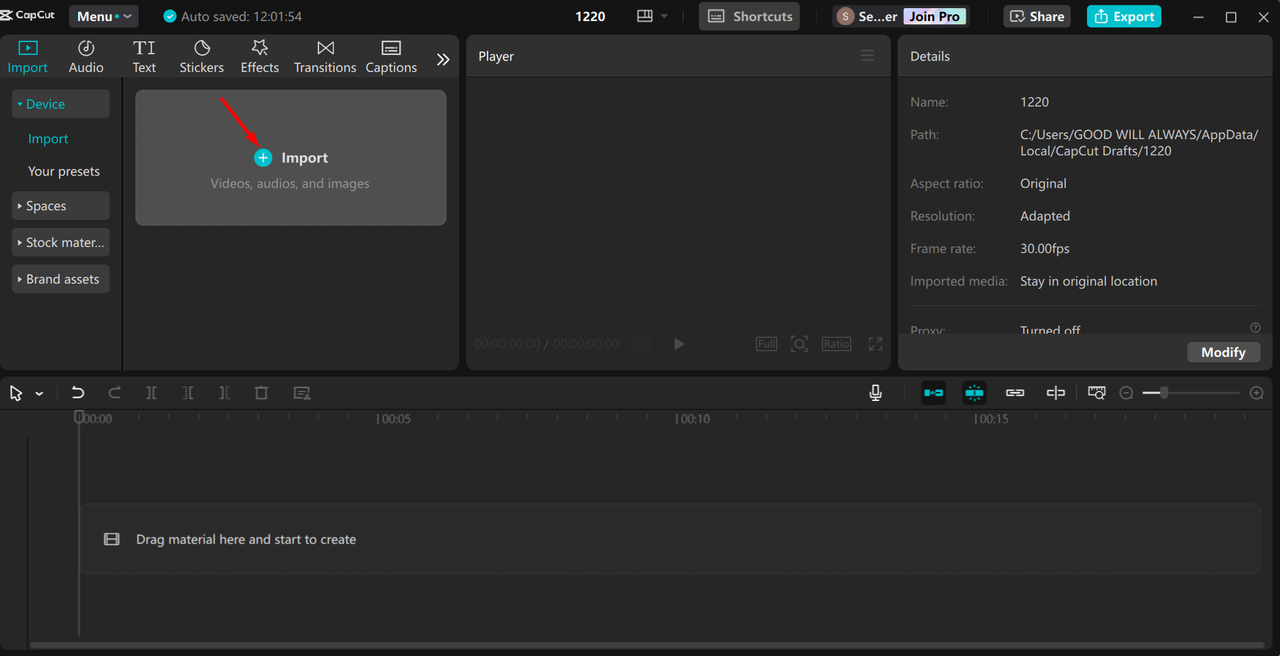This screenshot has height=656, width=1280.
Task: Zoom in the timeline with the plus icon
Action: (1257, 393)
